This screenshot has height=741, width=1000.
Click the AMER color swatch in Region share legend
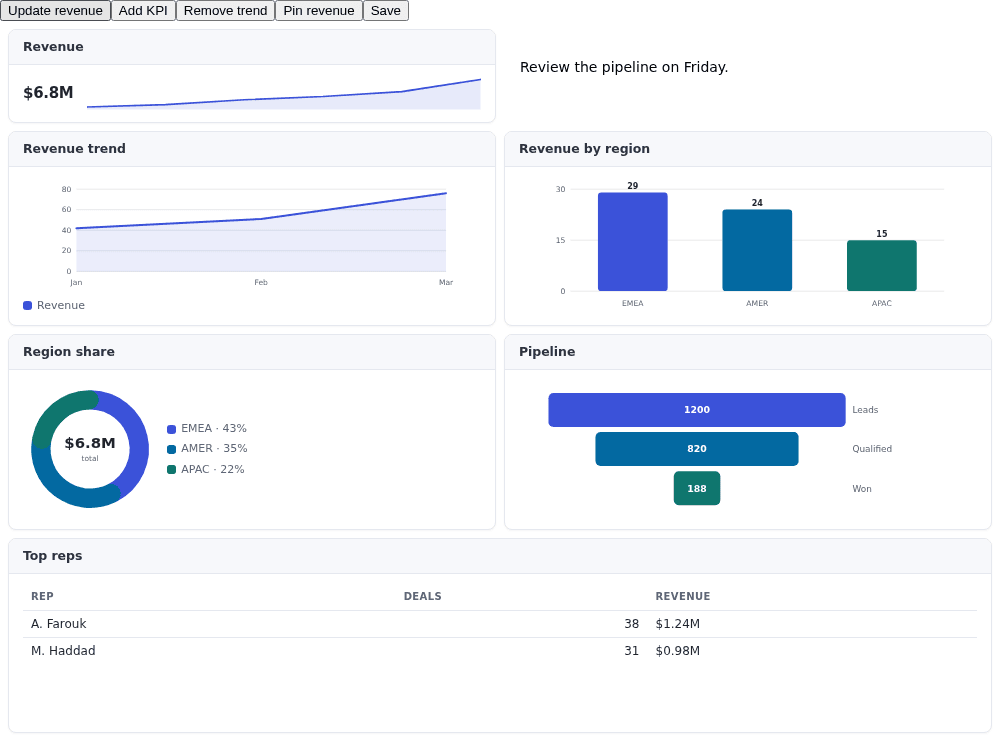pyautogui.click(x=172, y=450)
